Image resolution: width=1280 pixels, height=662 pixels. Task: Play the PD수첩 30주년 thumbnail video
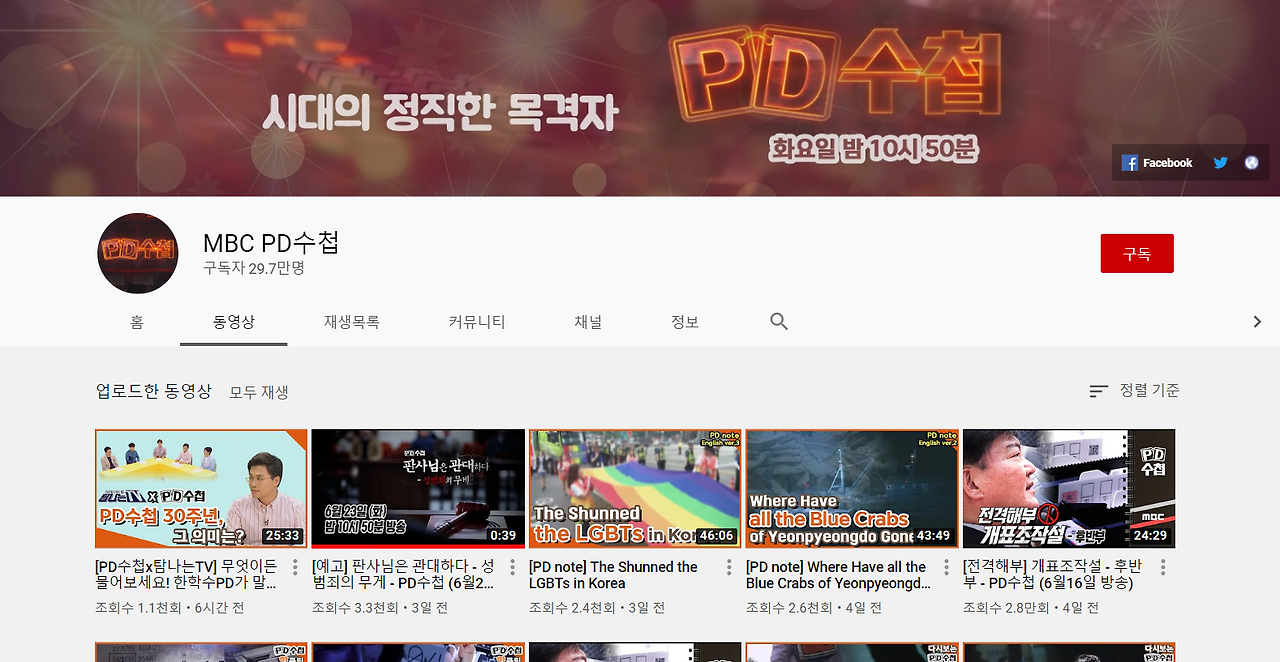coord(201,489)
